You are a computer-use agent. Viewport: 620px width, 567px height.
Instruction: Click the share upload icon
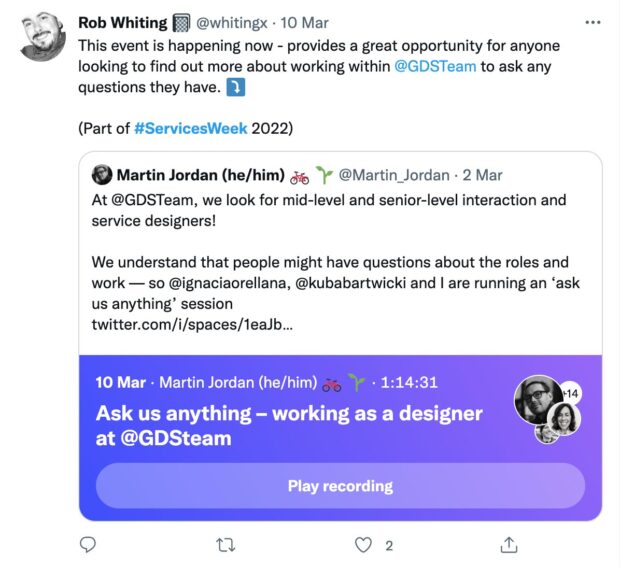point(509,545)
